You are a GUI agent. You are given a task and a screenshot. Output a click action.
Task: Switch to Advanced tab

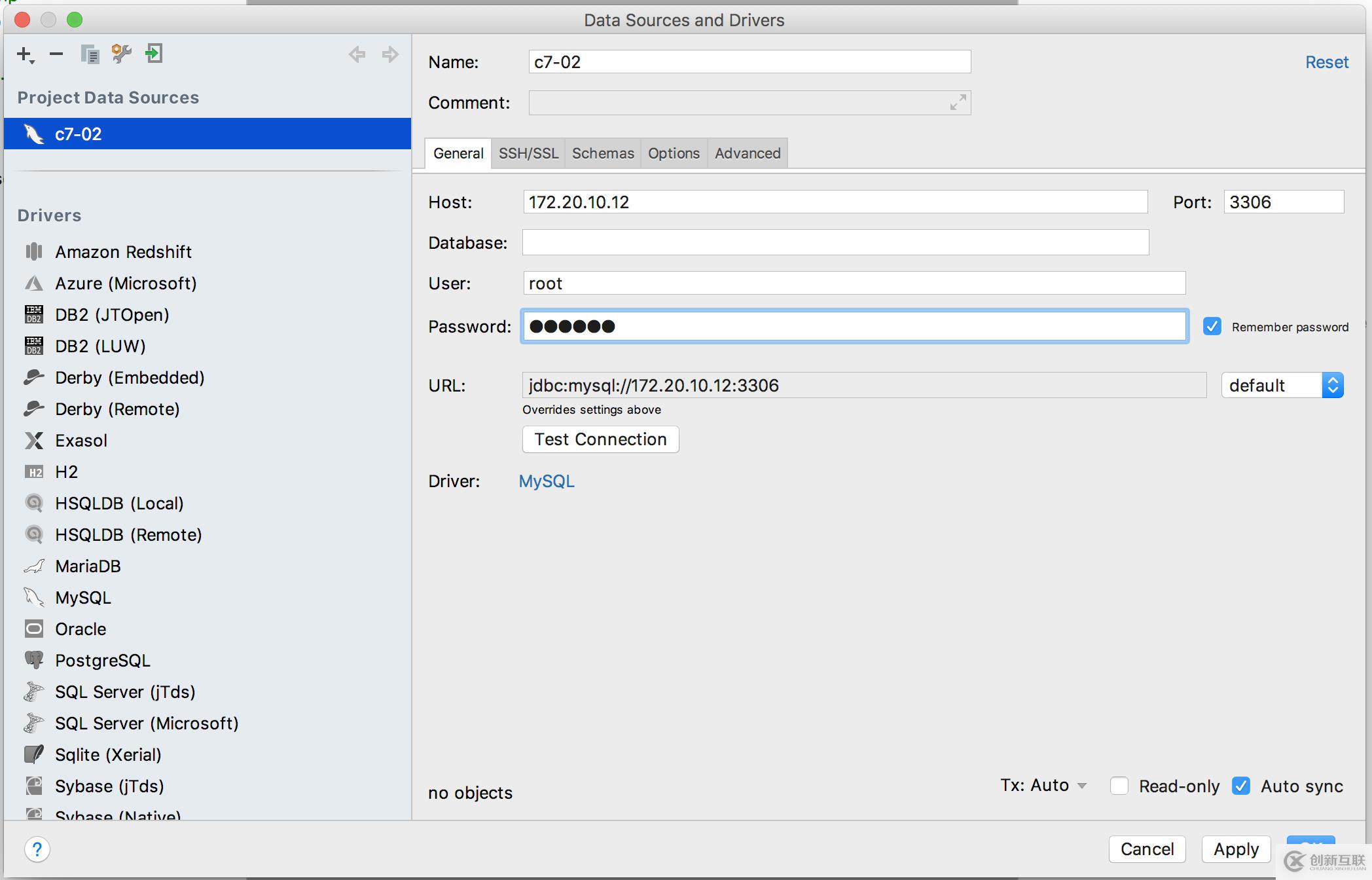click(748, 153)
